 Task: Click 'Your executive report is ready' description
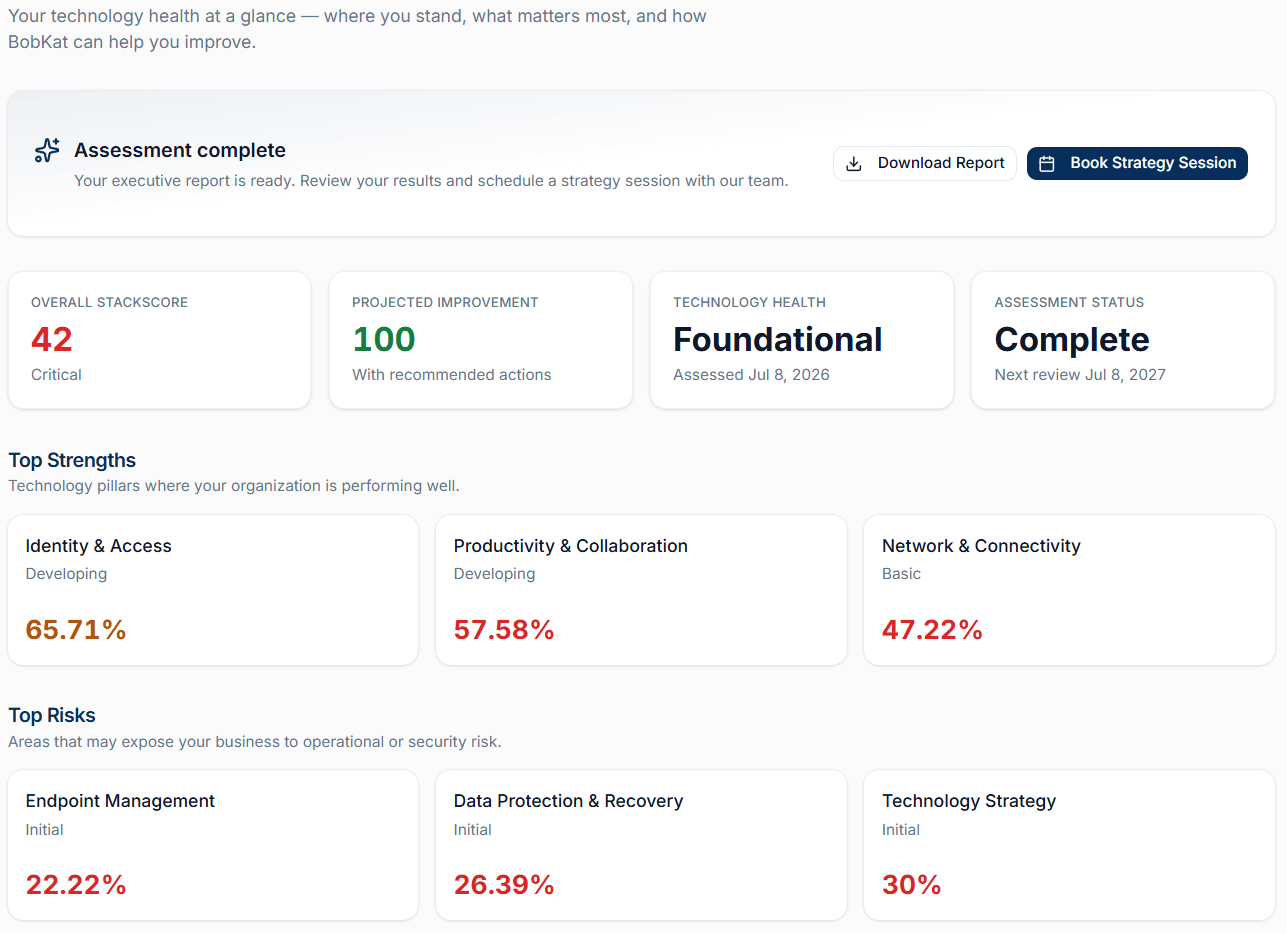[431, 181]
